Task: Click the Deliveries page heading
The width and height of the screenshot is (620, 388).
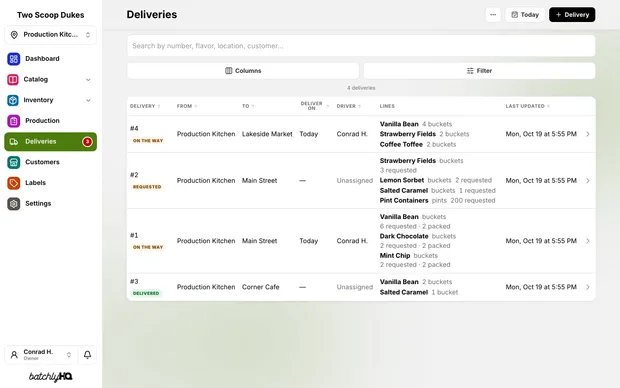Action: point(152,15)
